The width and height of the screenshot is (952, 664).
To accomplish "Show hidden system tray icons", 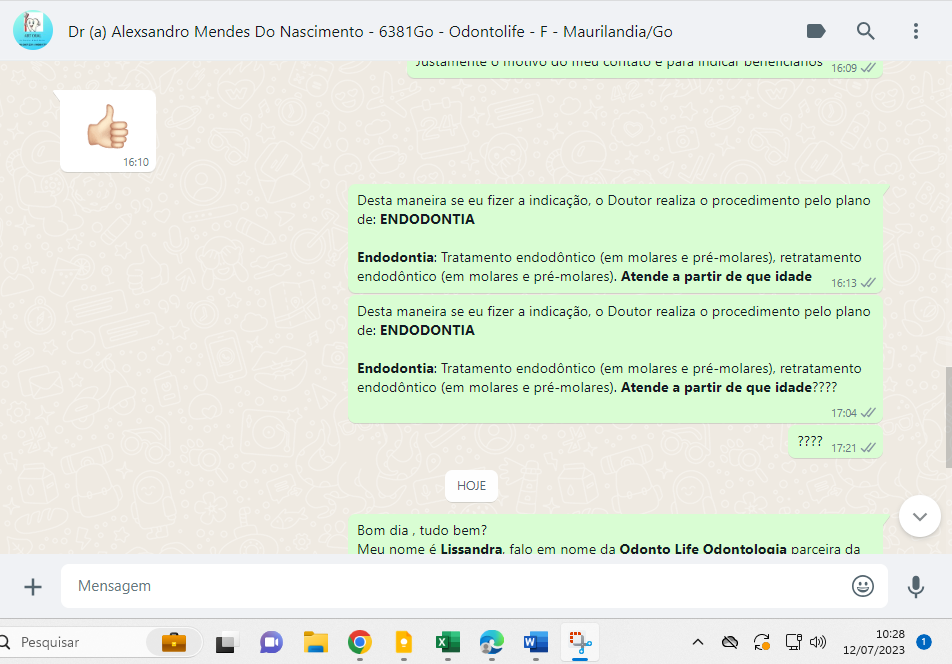I will click(698, 642).
